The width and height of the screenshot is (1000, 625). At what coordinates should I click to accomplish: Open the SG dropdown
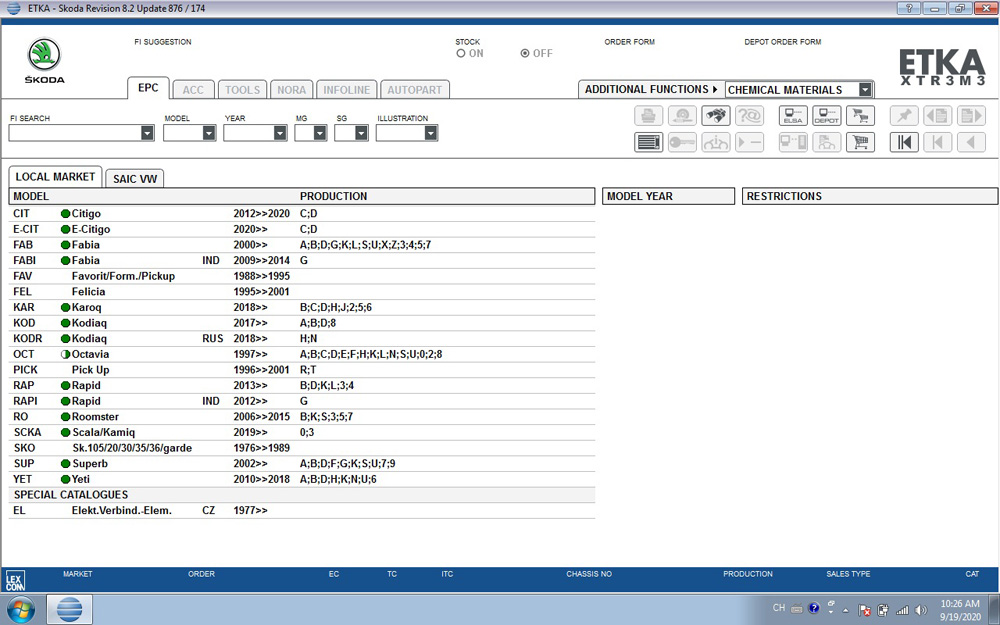[x=362, y=133]
